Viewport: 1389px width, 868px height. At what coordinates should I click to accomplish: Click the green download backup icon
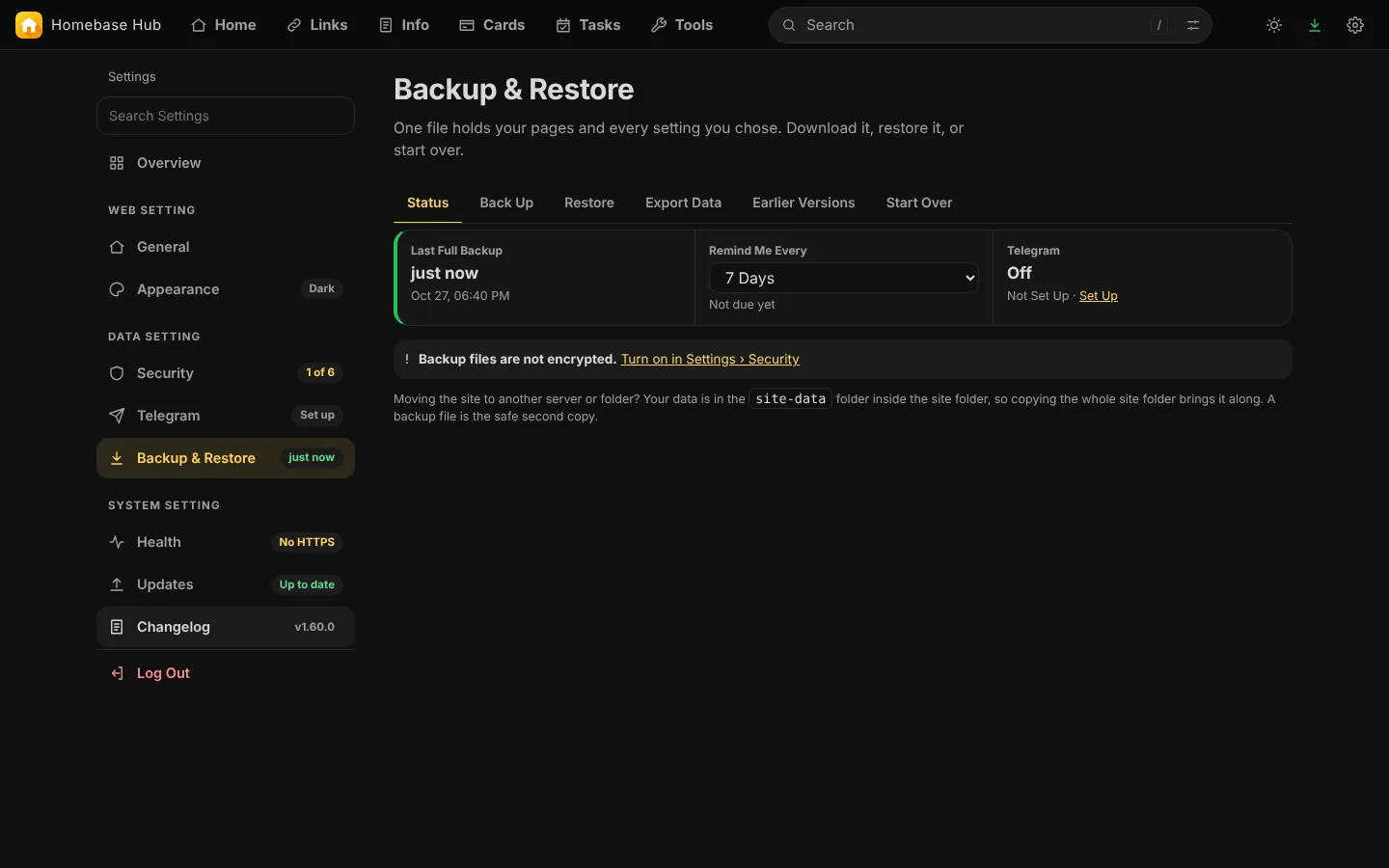click(x=1315, y=25)
